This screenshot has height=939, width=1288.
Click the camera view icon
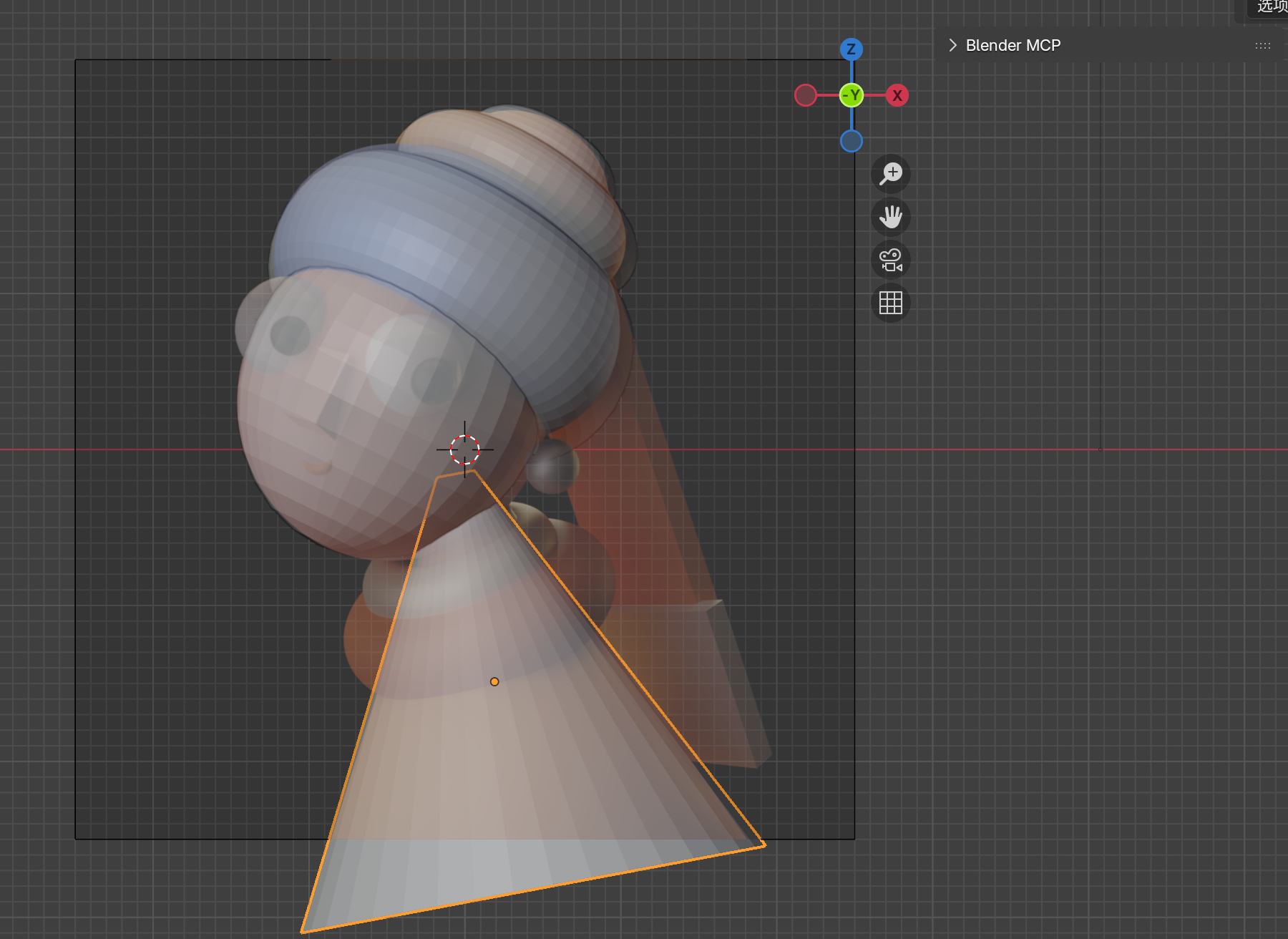click(889, 261)
